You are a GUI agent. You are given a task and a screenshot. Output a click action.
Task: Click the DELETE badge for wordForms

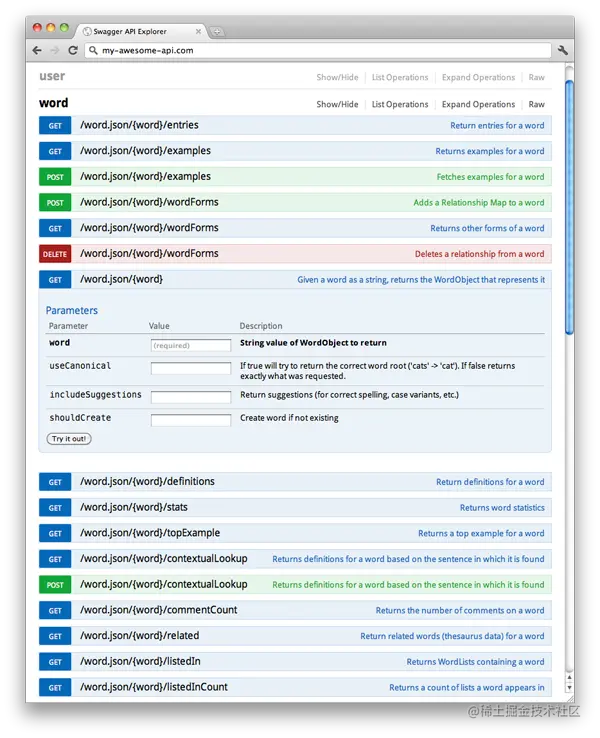[x=55, y=254]
